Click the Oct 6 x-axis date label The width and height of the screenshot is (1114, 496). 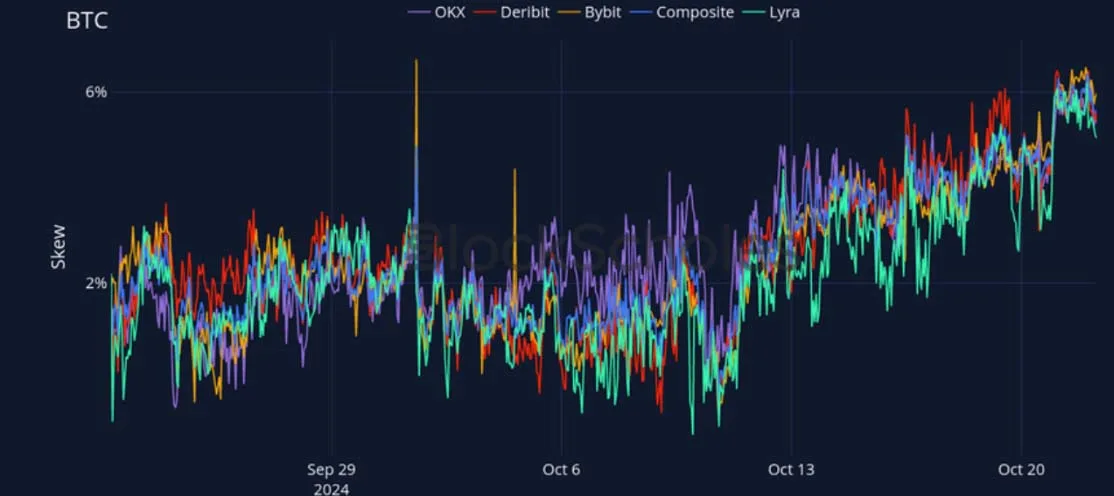coord(561,470)
